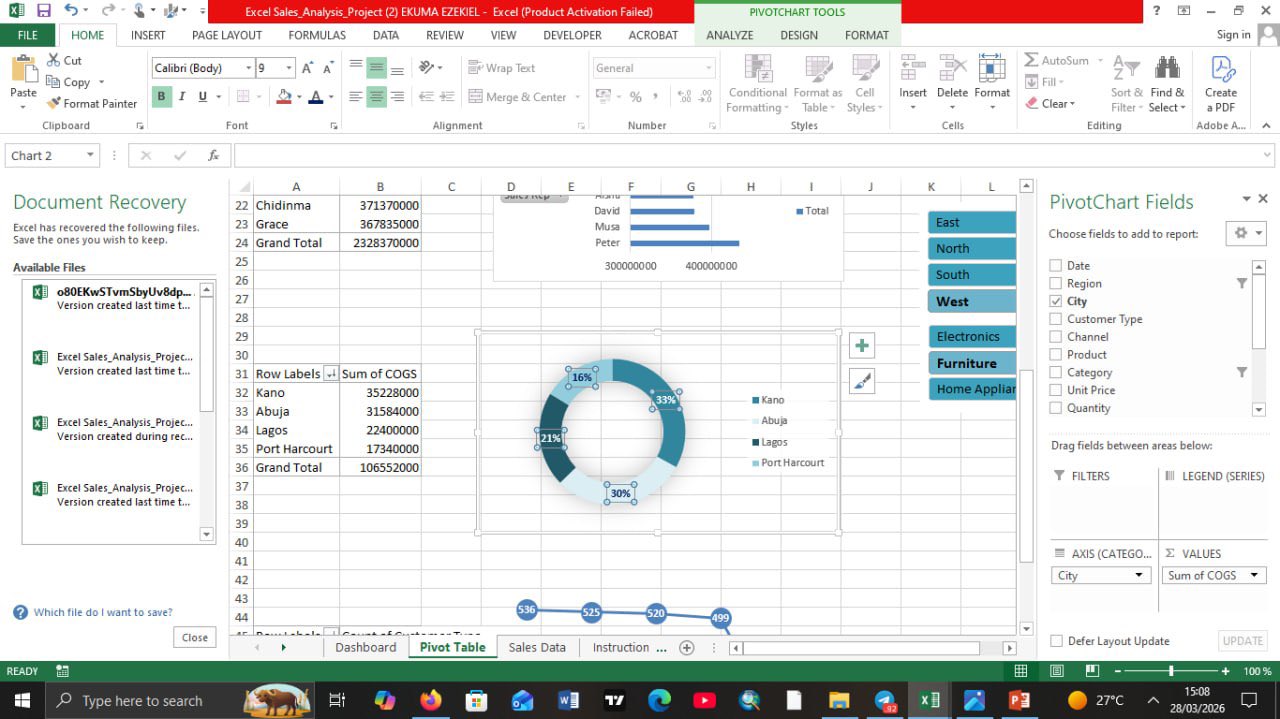This screenshot has width=1280, height=719.
Task: Click the Format Painter brush icon
Action: tap(53, 104)
